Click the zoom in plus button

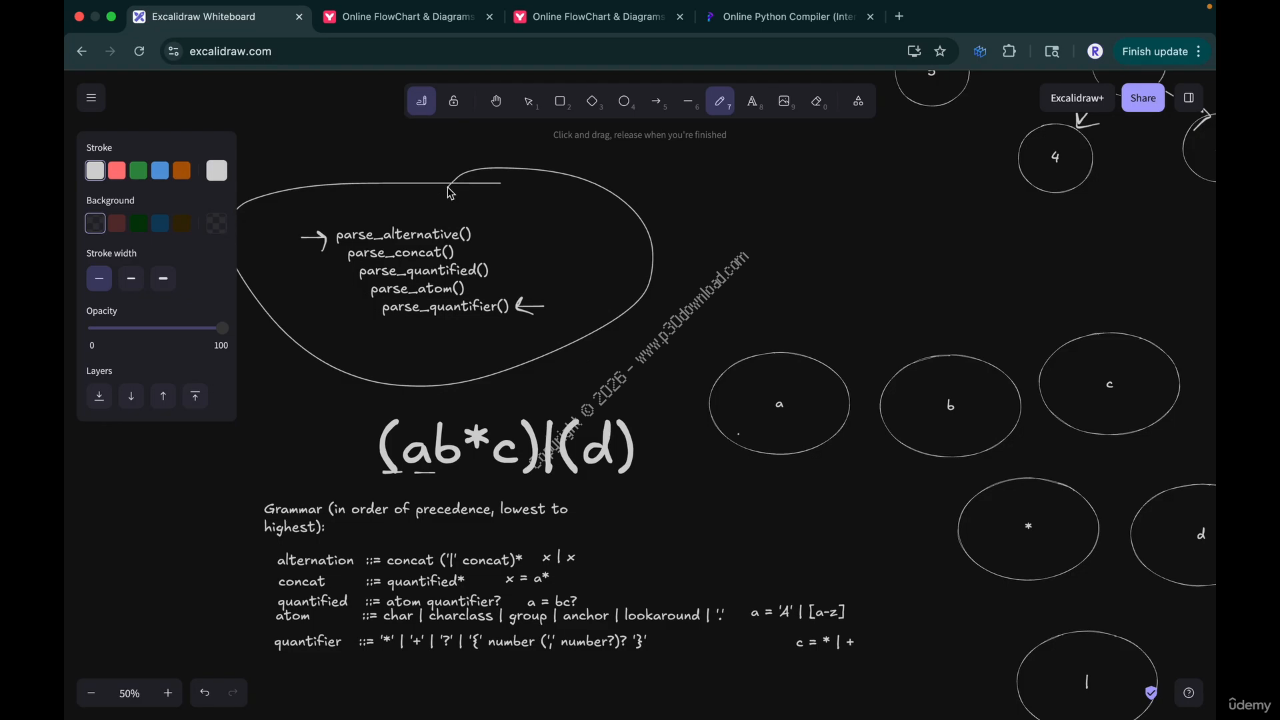167,693
